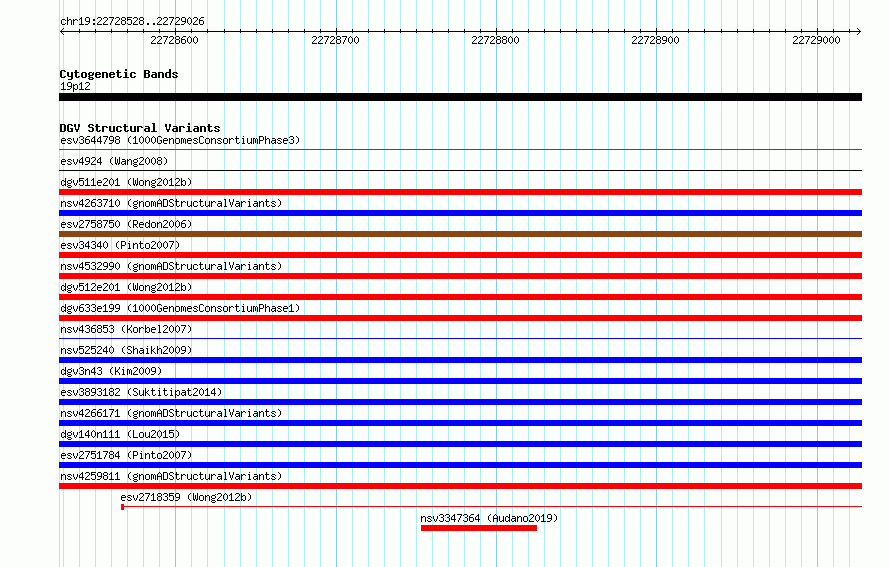
Task: Select the nsv525240 (Shaikh2009) label
Action: point(126,350)
